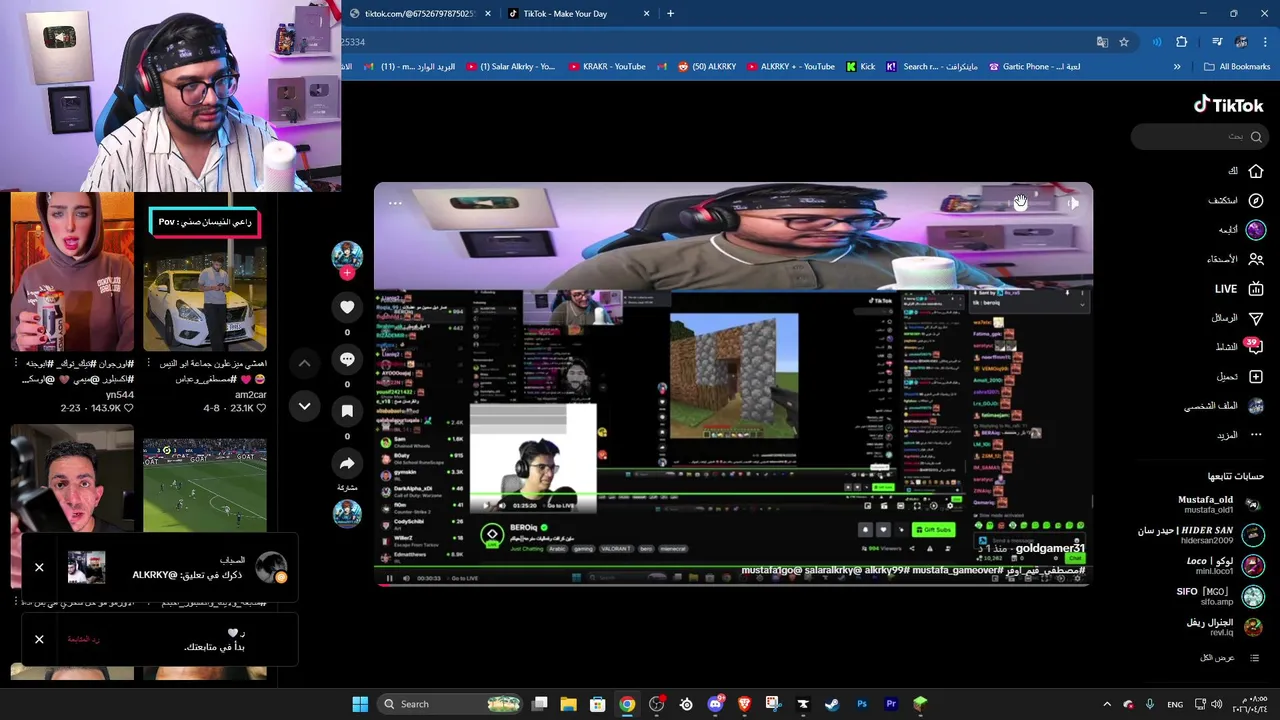Image resolution: width=1280 pixels, height=720 pixels.
Task: Go to next video with down chevron
Action: pos(304,406)
